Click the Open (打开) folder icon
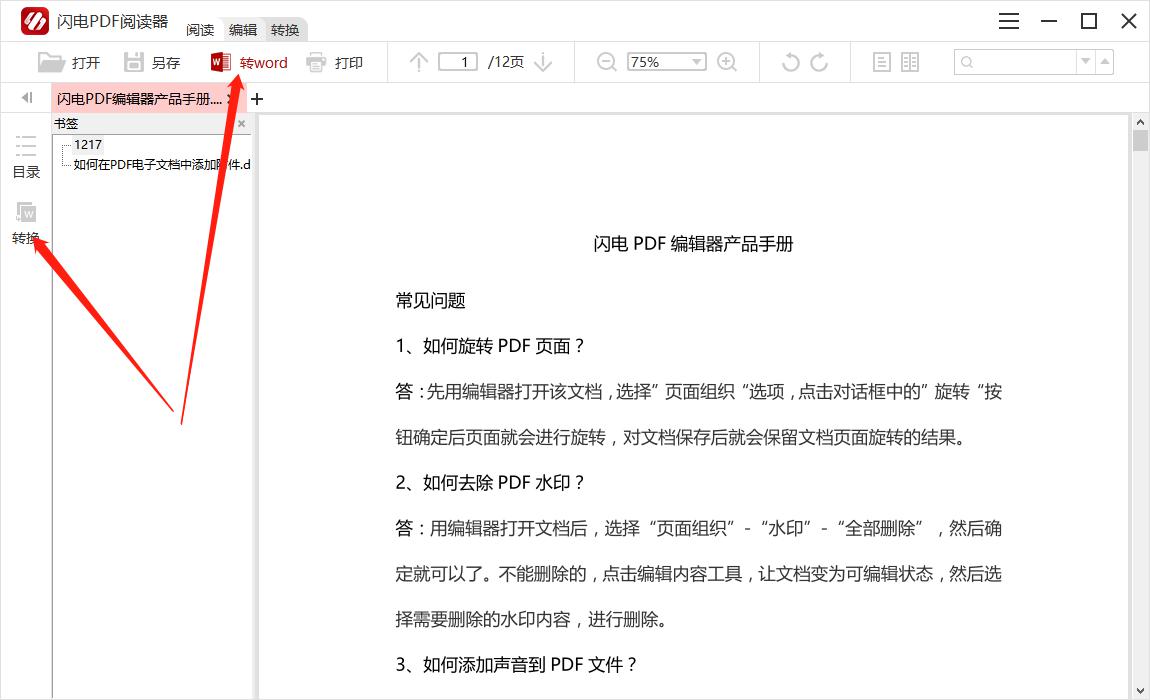Image resolution: width=1150 pixels, height=700 pixels. [51, 62]
